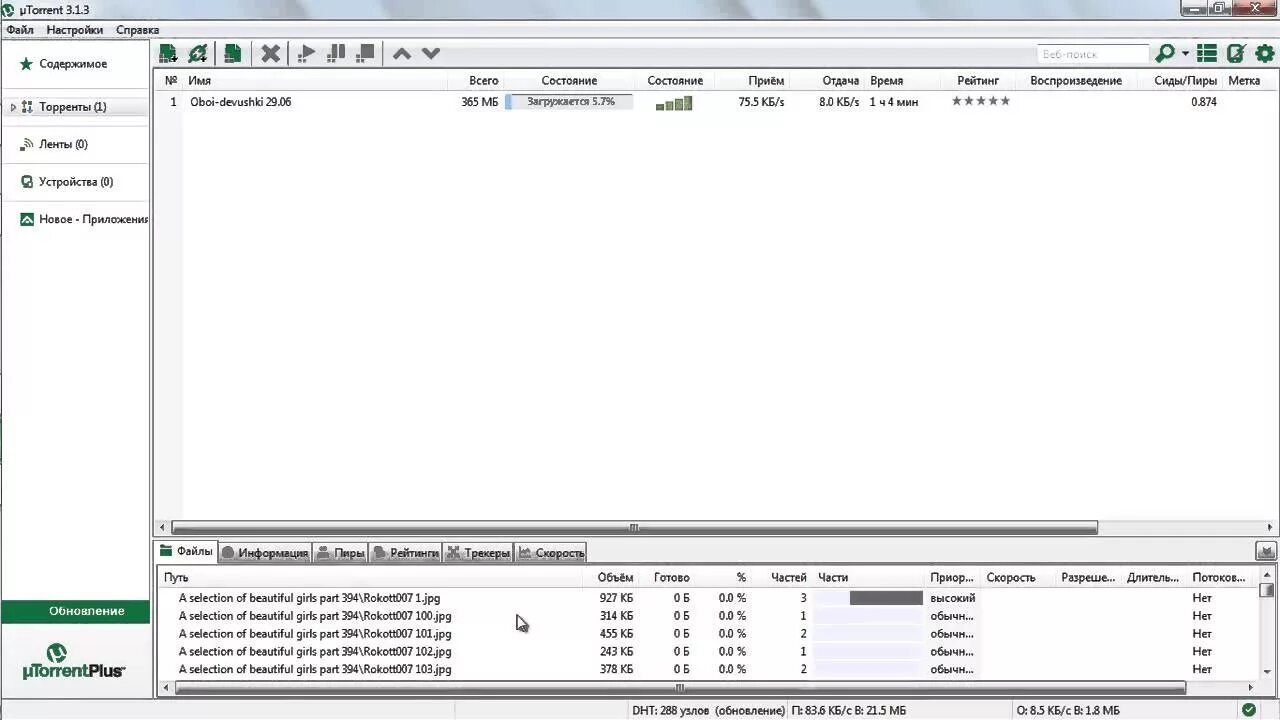Click the µTorrentPlus logo banner
Viewport: 1280px width, 720px height.
(x=75, y=662)
